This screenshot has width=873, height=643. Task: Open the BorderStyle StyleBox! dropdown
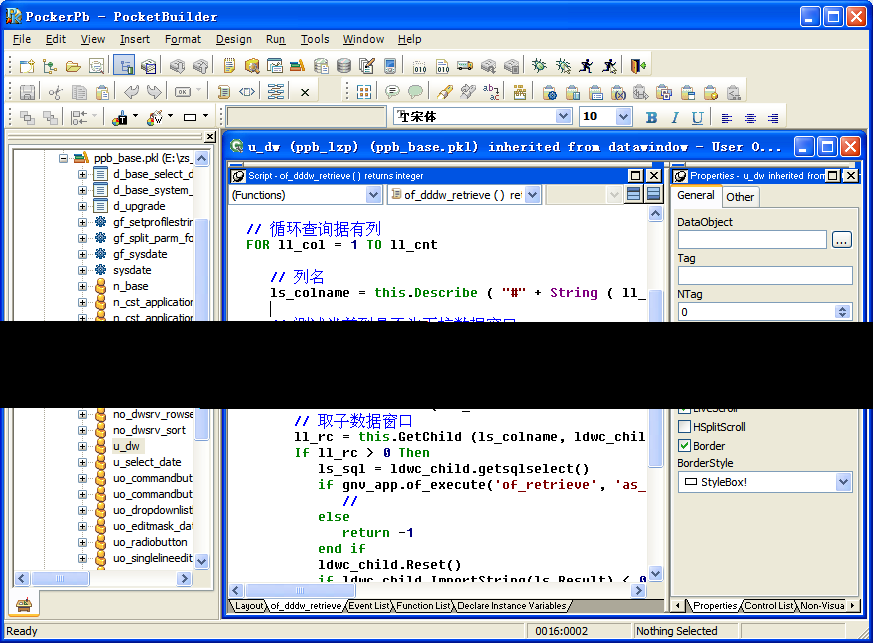(843, 482)
